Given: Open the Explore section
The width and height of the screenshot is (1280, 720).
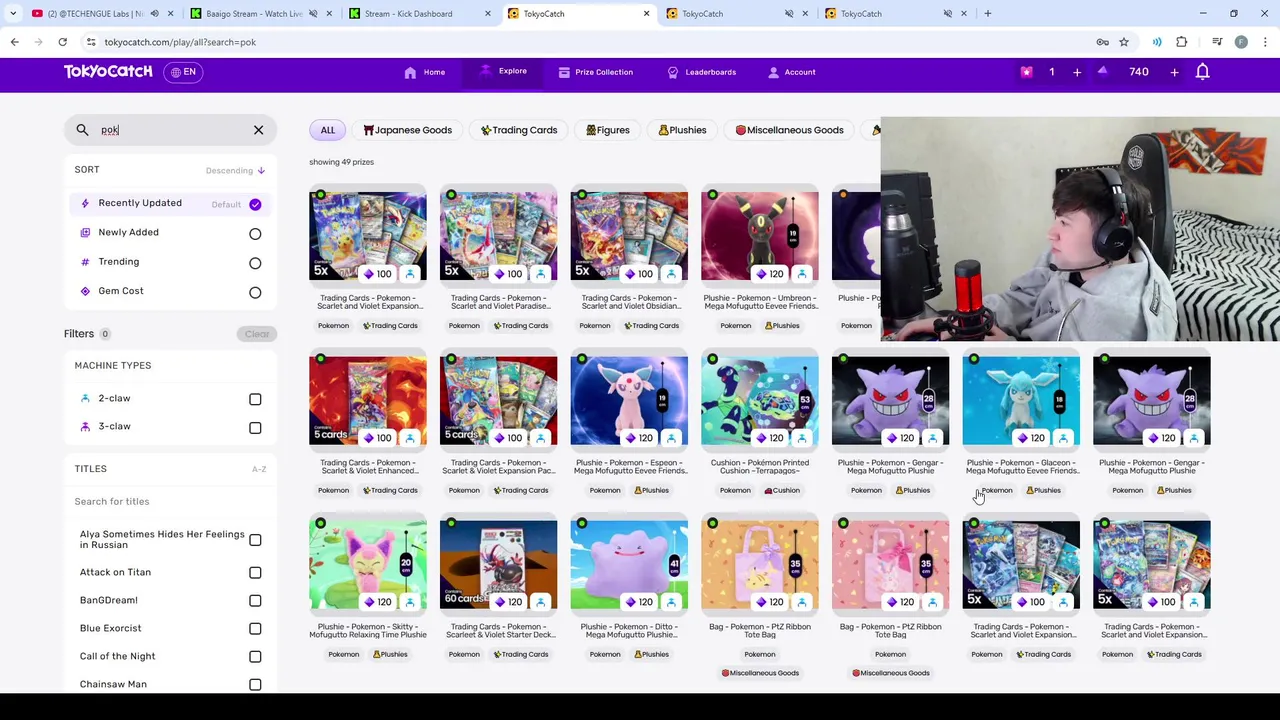Looking at the screenshot, I should click(504, 71).
